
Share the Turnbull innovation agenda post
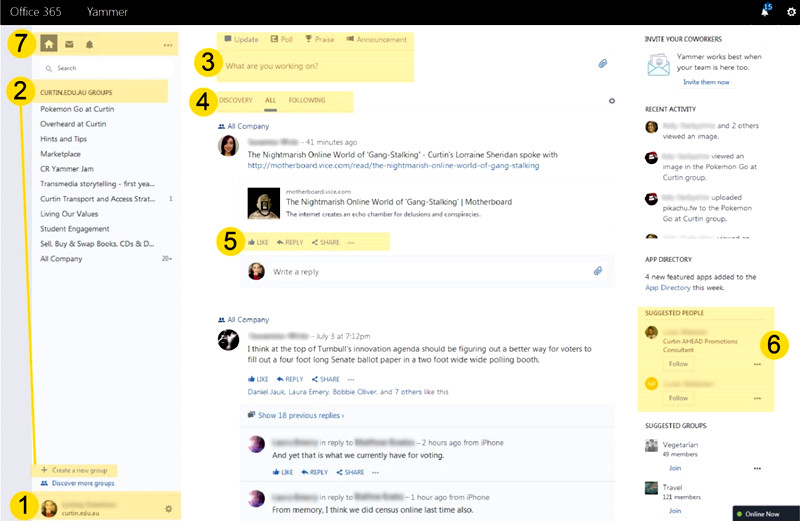[326, 379]
